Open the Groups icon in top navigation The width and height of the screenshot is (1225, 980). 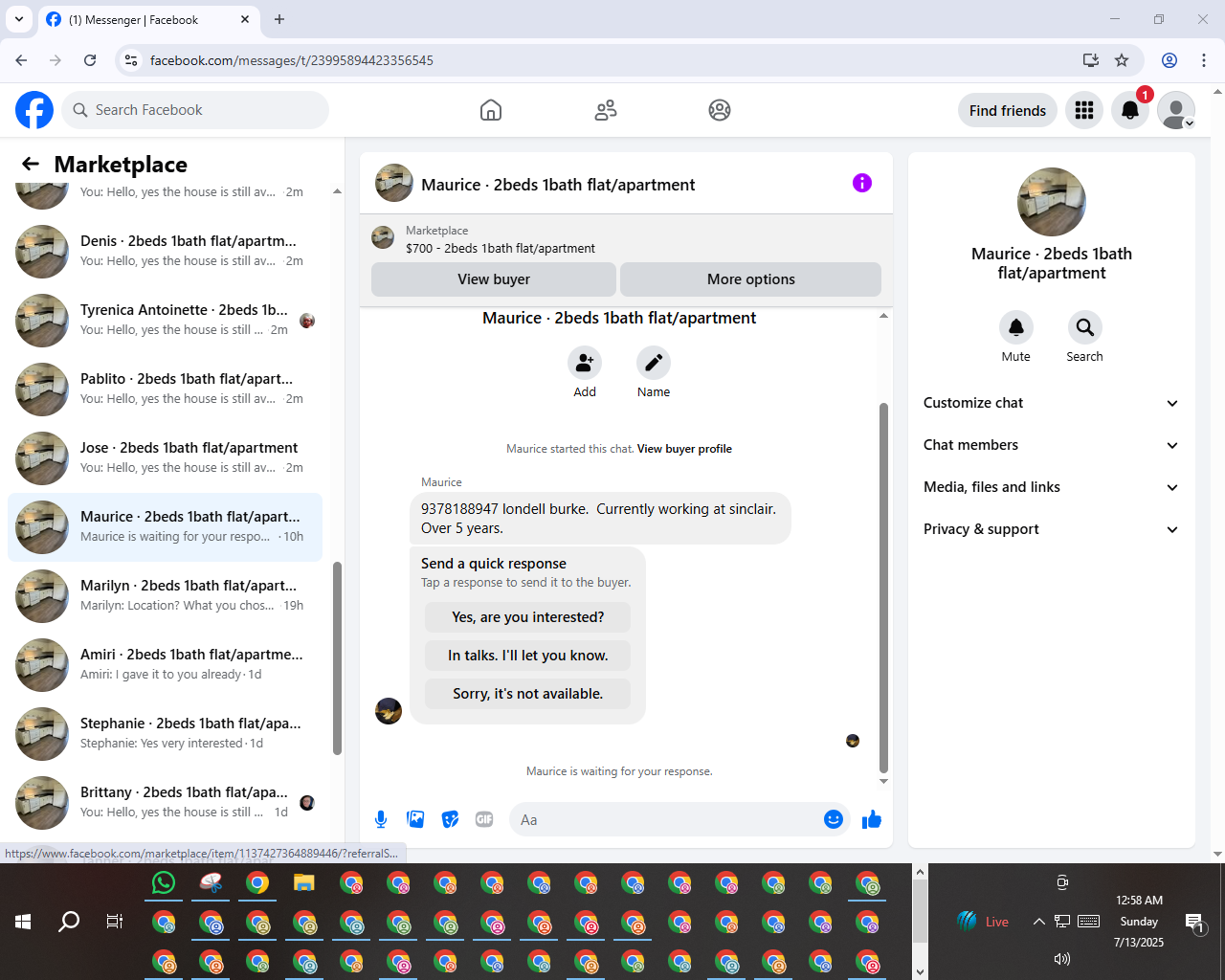coord(720,110)
